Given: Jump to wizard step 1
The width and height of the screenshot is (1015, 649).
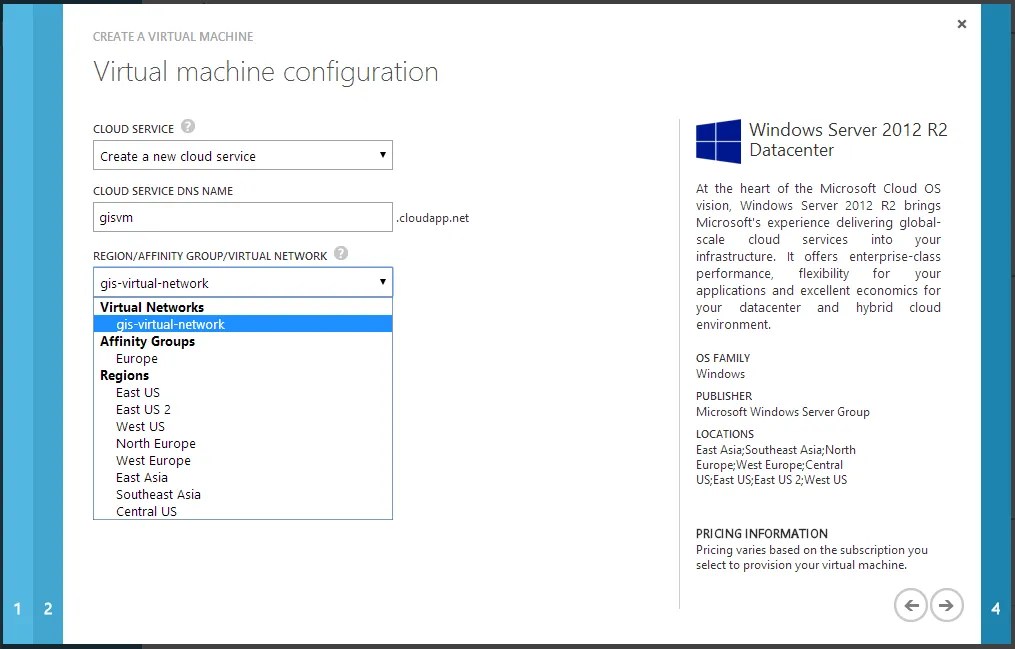Looking at the screenshot, I should point(17,608).
